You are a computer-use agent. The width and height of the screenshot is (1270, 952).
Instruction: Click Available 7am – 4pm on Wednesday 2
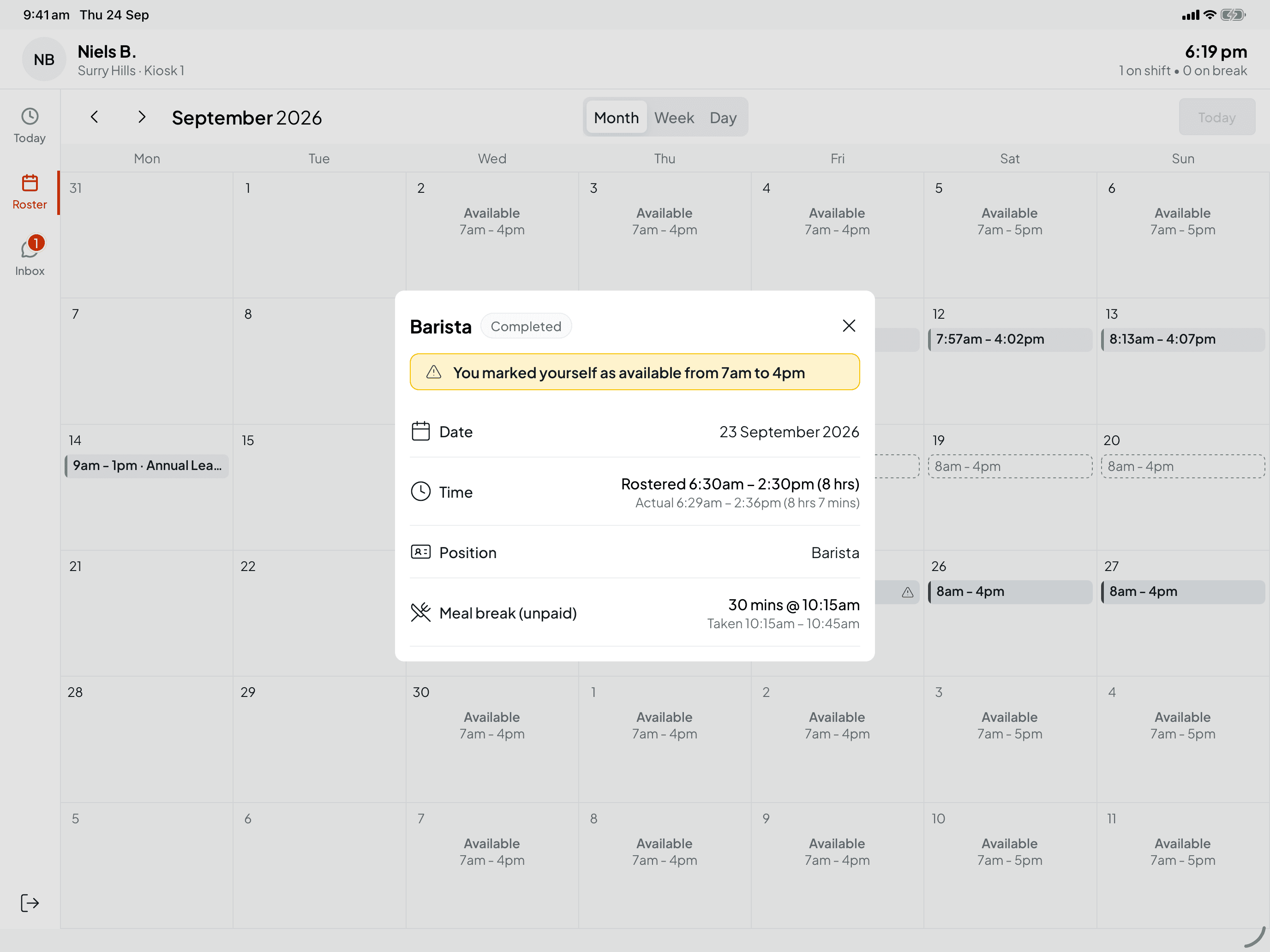point(492,221)
